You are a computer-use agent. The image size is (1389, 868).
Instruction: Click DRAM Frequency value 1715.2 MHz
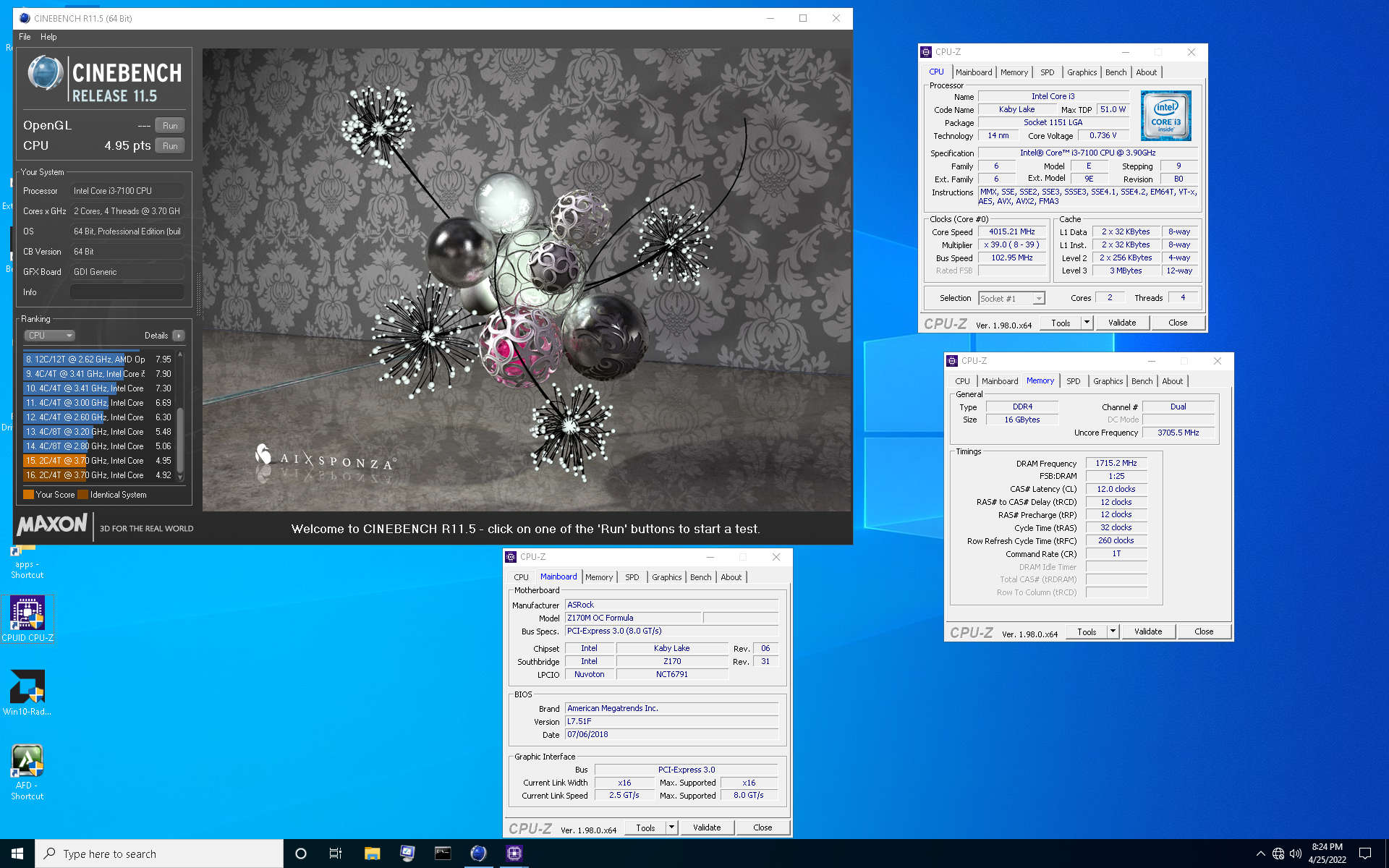(x=1116, y=463)
